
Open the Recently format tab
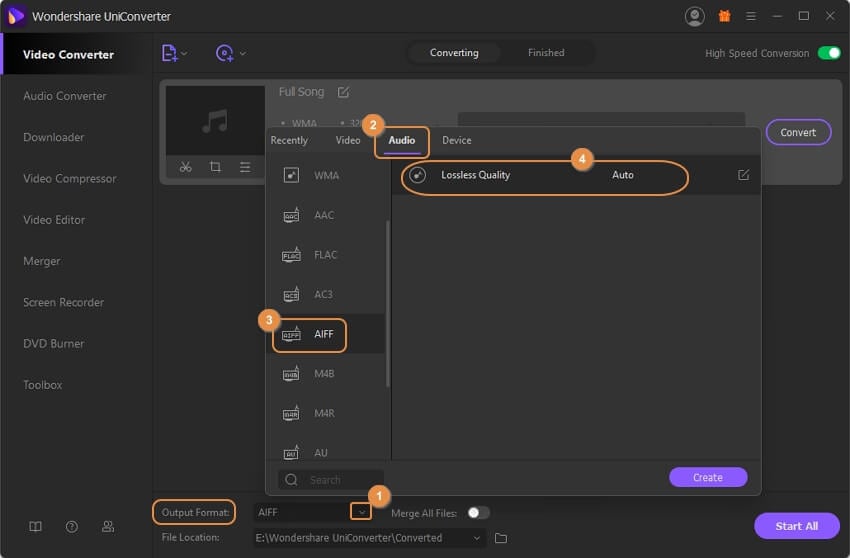coord(289,140)
